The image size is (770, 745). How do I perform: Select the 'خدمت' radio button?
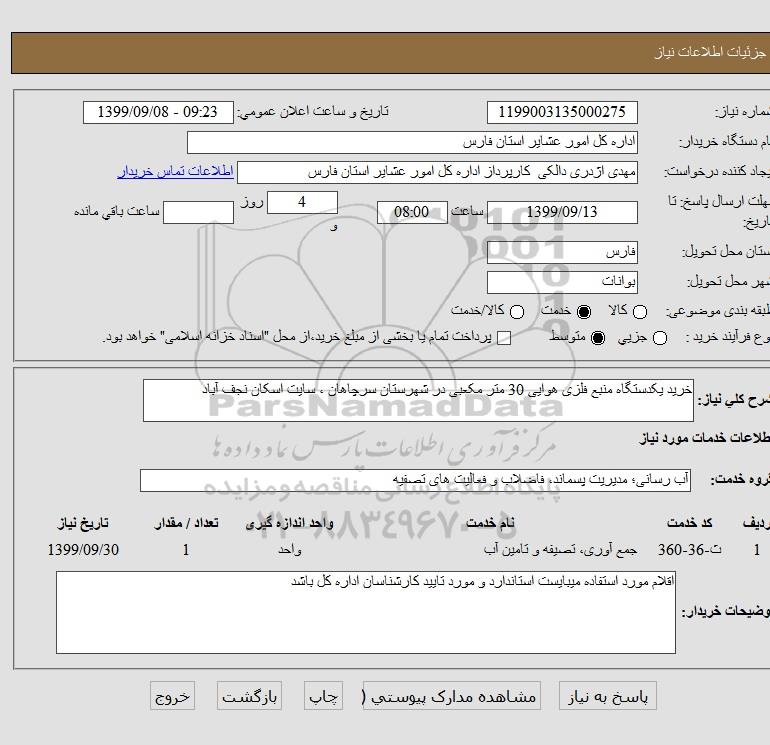(x=584, y=312)
